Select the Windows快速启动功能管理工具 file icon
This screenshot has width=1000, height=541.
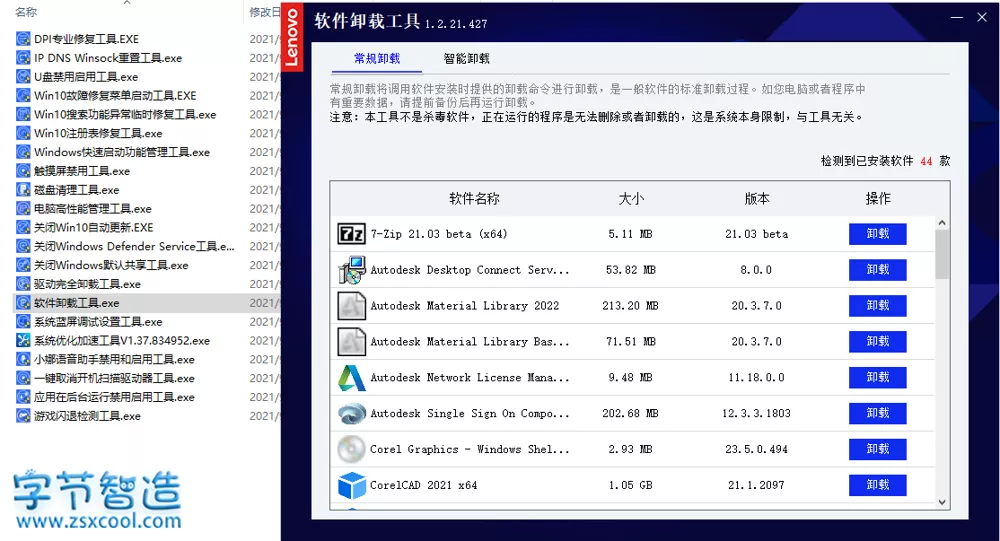pyautogui.click(x=23, y=152)
